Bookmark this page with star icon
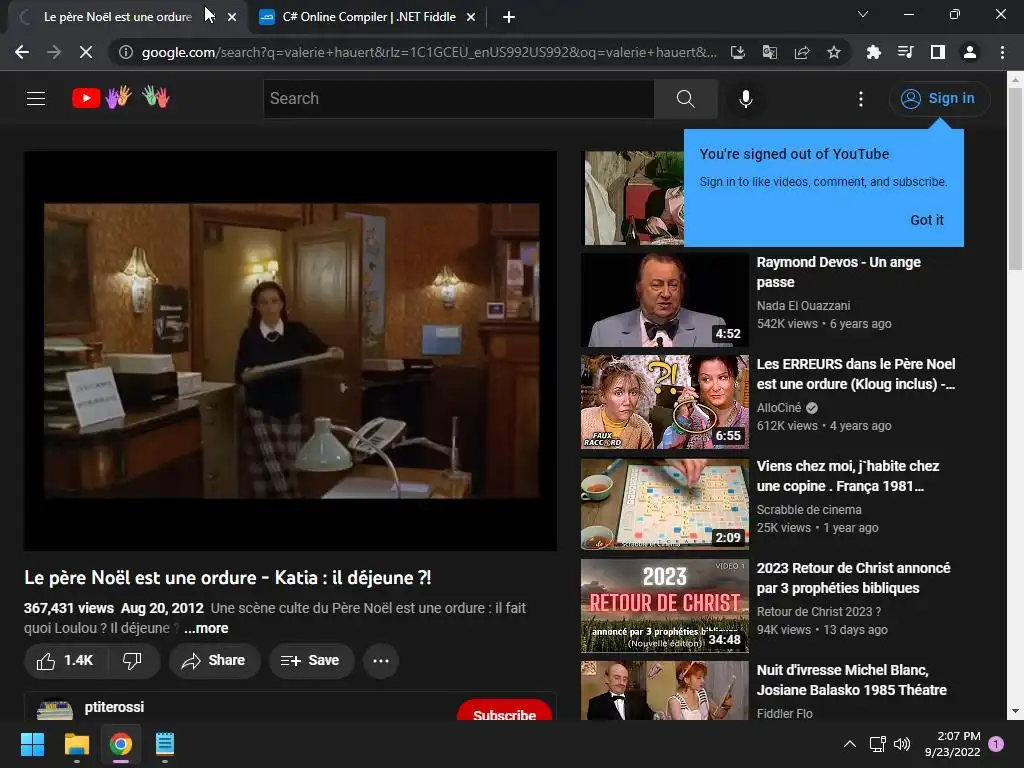 (834, 52)
